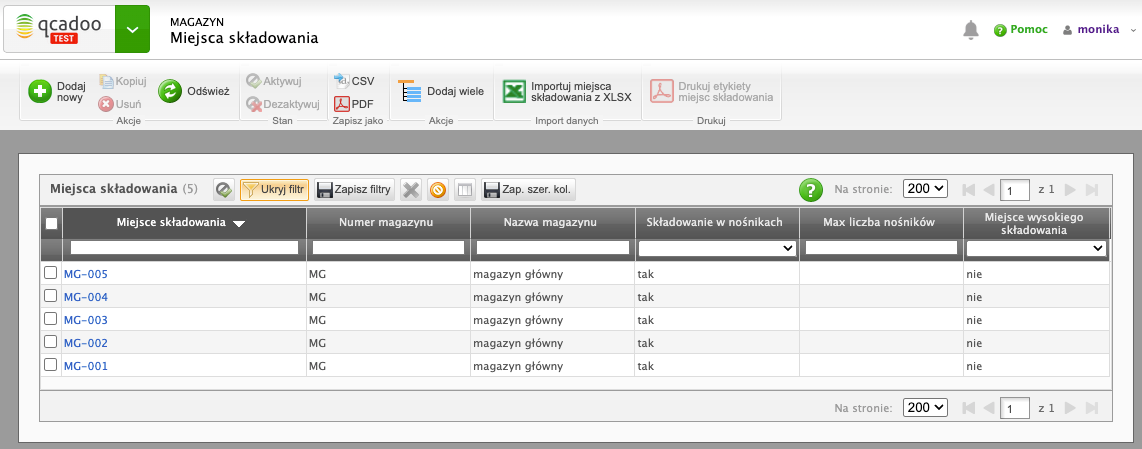The width and height of the screenshot is (1142, 449).
Task: Click Zapisz filtry to save filters
Action: (x=353, y=189)
